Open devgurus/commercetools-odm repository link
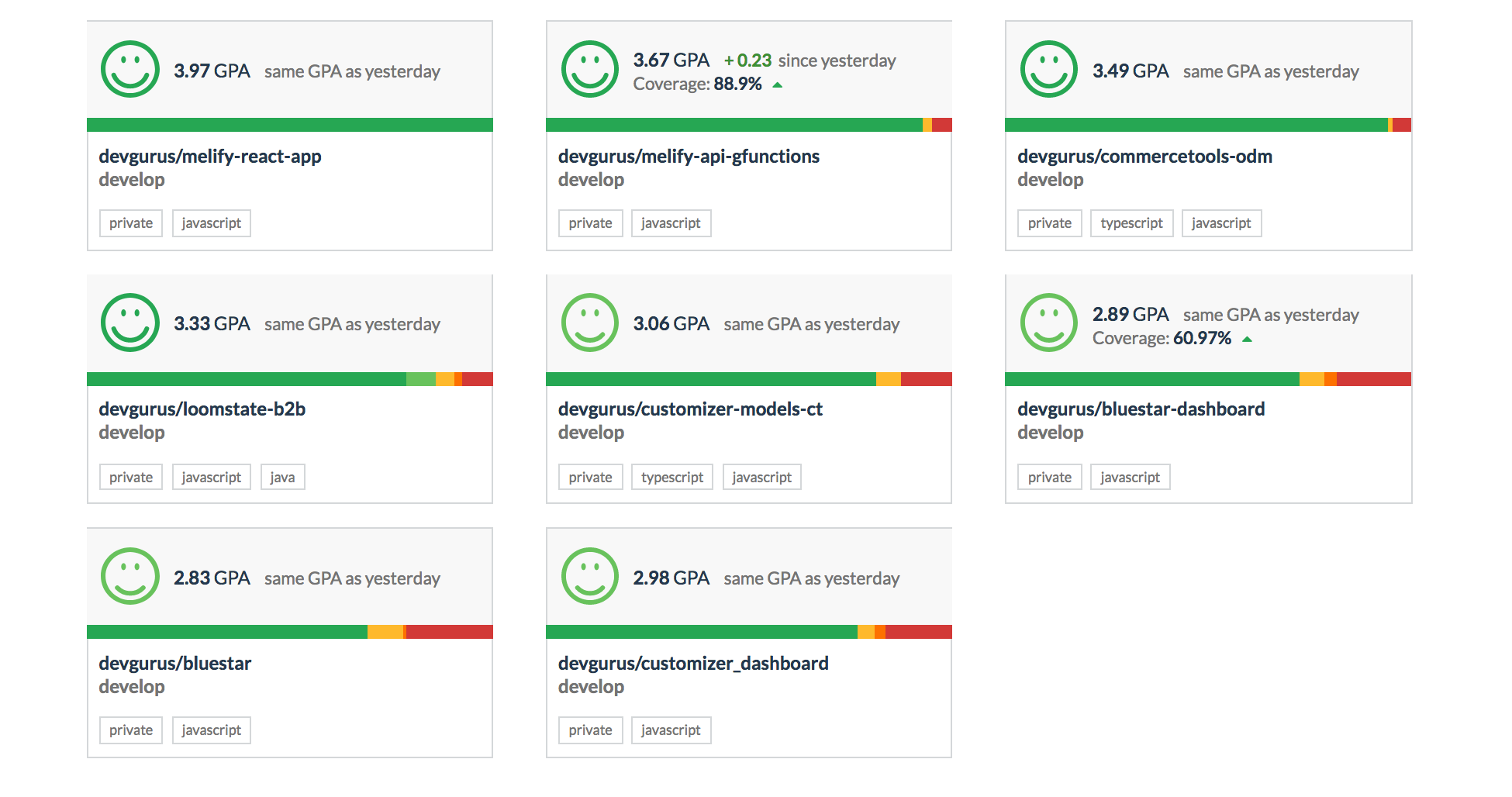 1144,156
